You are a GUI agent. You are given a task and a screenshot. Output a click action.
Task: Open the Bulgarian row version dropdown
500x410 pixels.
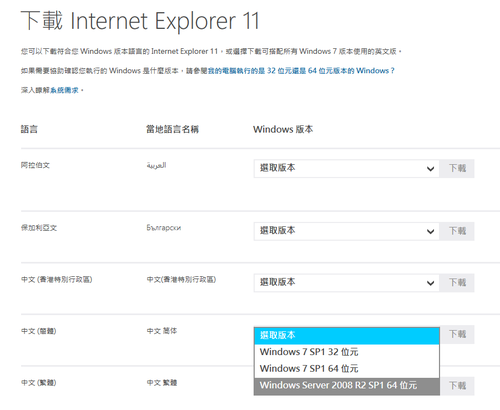346,231
